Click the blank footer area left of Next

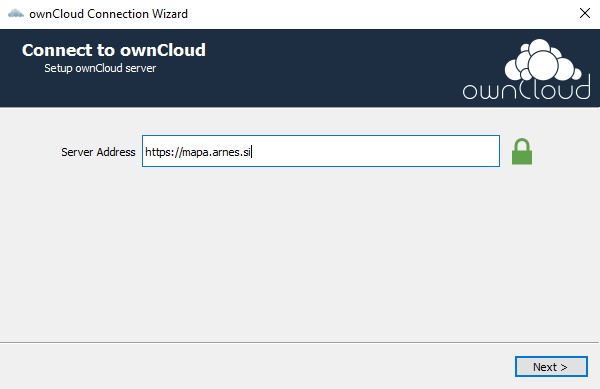(x=256, y=366)
